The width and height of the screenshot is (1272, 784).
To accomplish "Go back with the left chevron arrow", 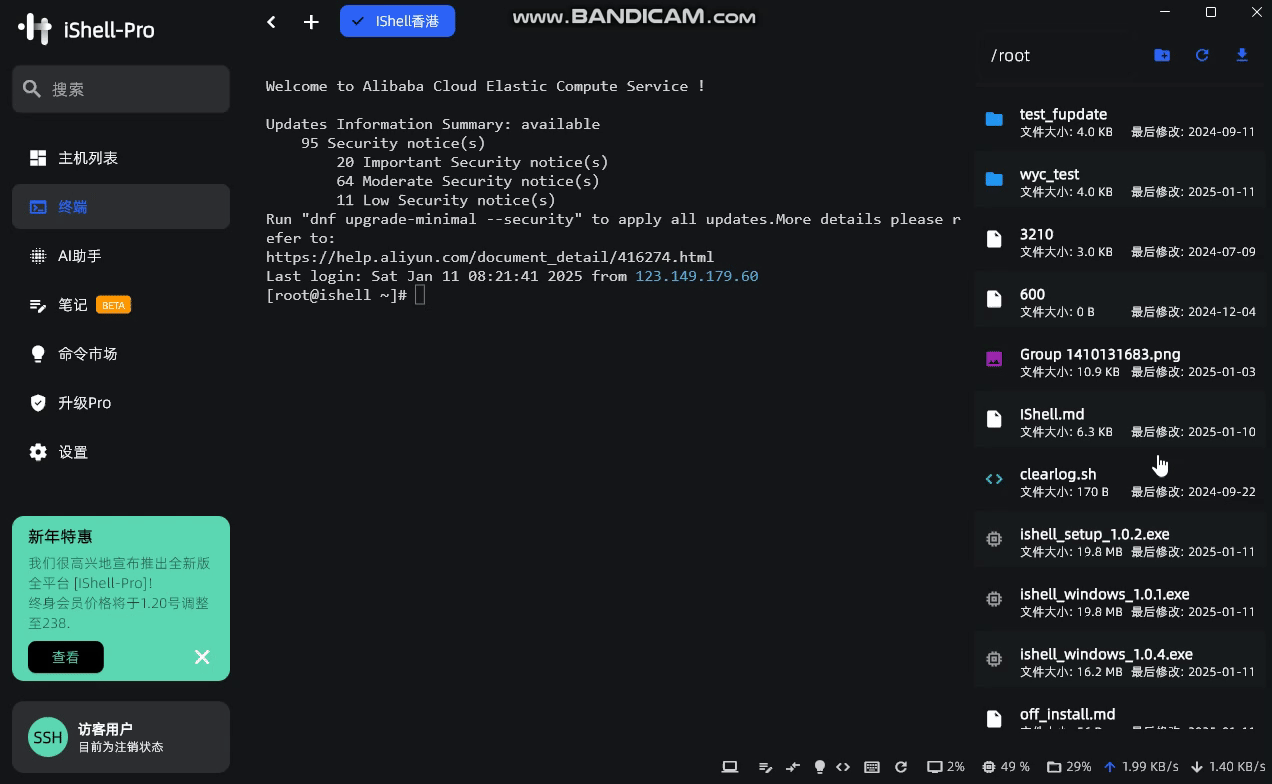I will coord(271,21).
